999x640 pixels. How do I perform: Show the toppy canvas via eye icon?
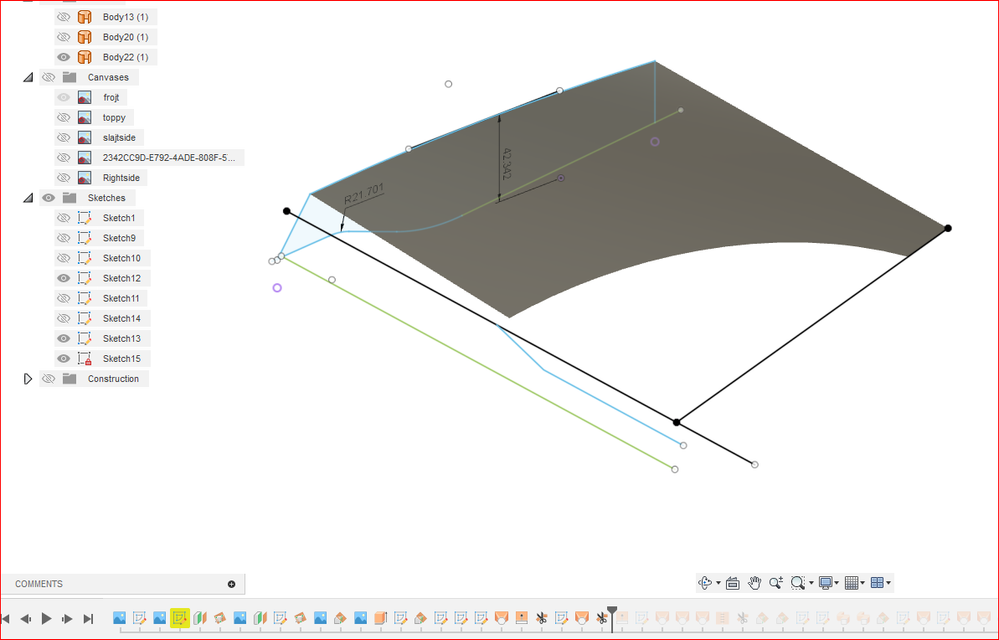click(x=63, y=118)
